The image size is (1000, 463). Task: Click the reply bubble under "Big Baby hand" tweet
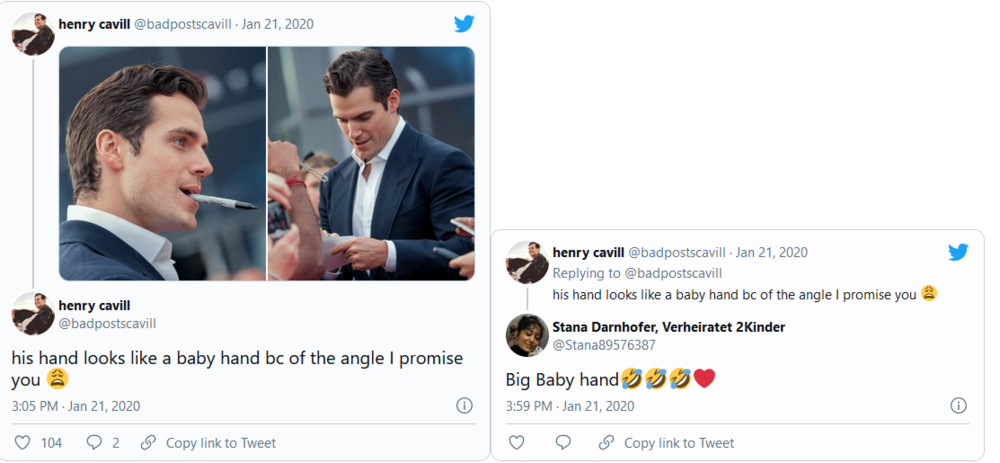coord(563,443)
